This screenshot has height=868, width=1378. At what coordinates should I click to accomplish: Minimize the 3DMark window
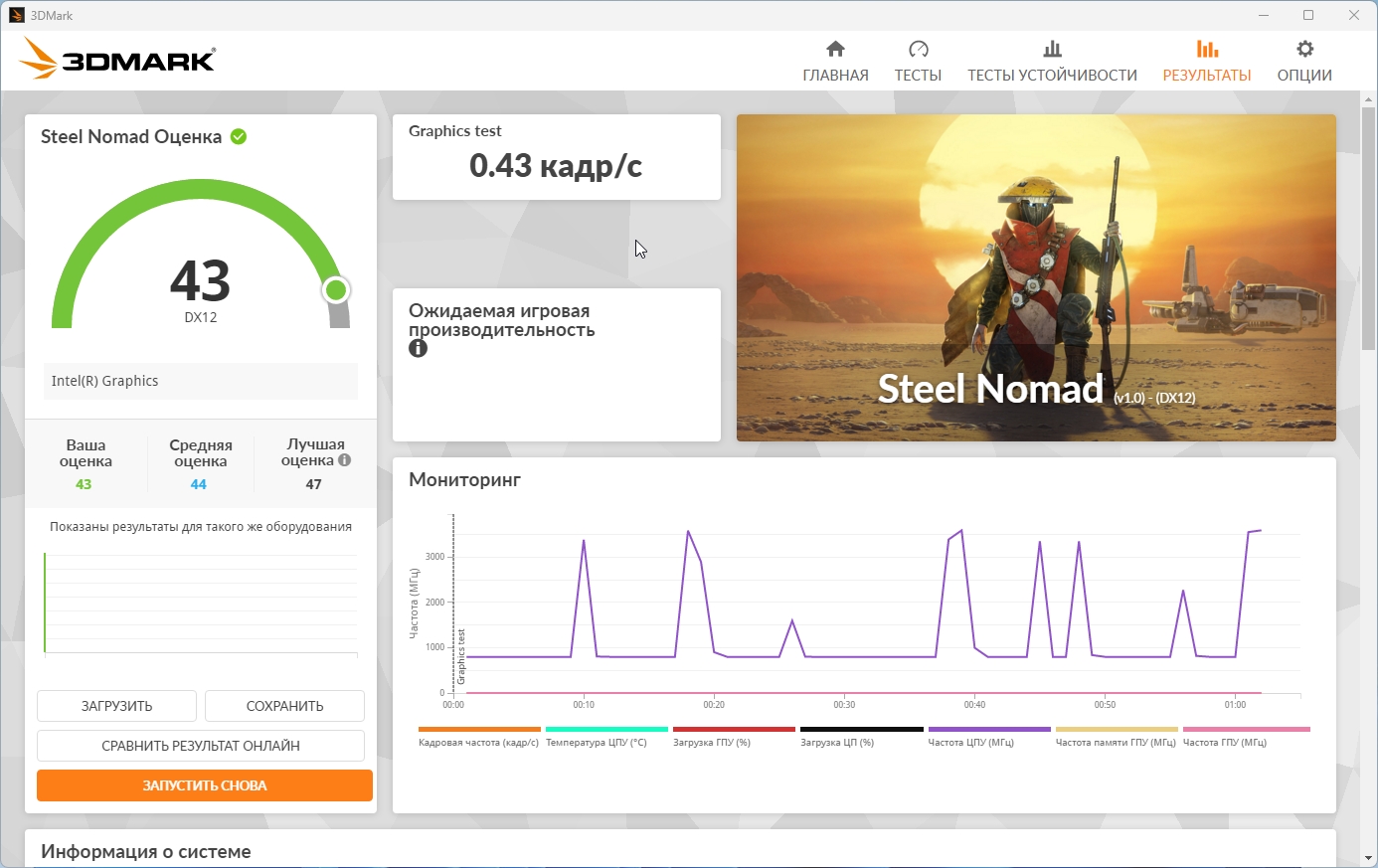[x=1264, y=15]
